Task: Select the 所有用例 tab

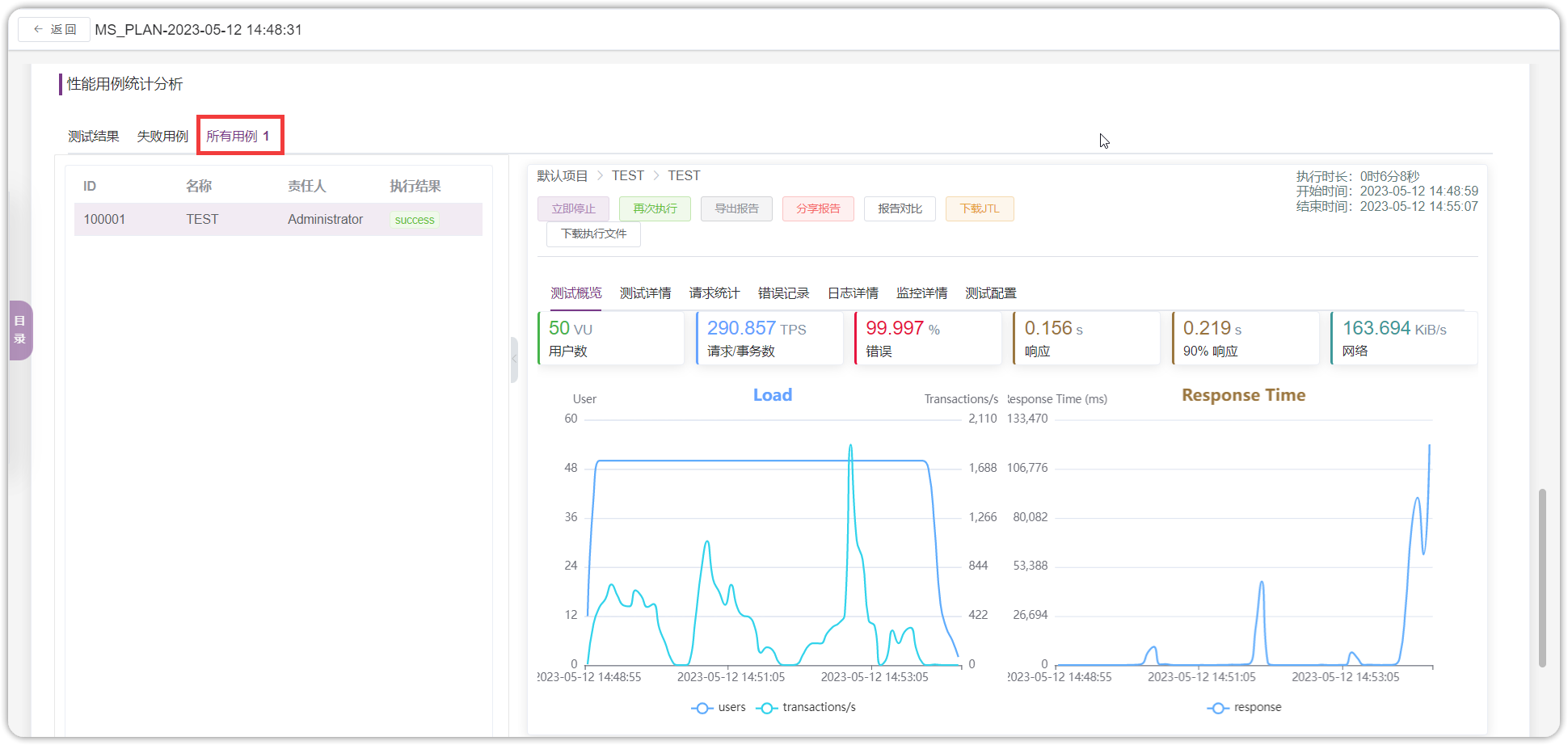Action: pyautogui.click(x=238, y=136)
